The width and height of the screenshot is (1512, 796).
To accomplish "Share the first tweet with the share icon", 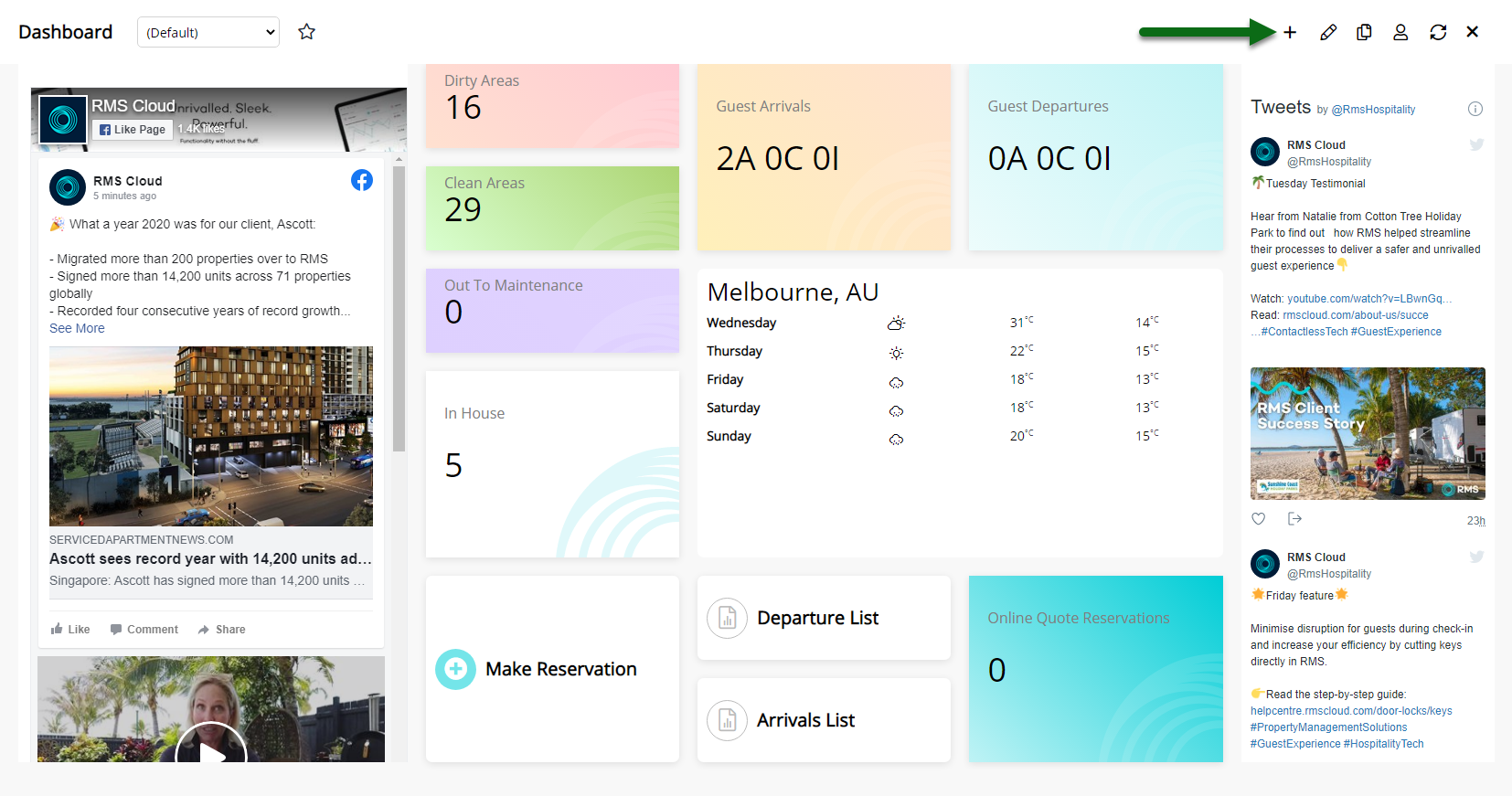I will tap(1294, 518).
